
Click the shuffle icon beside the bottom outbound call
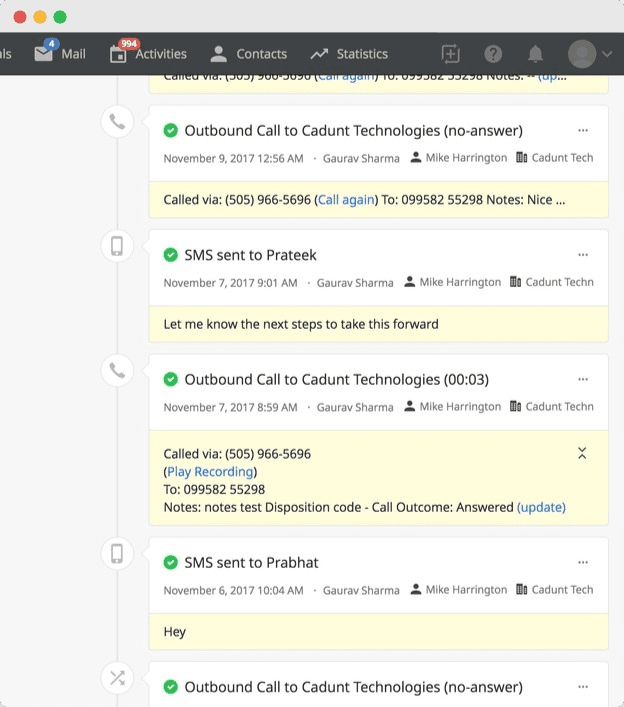pos(117,678)
